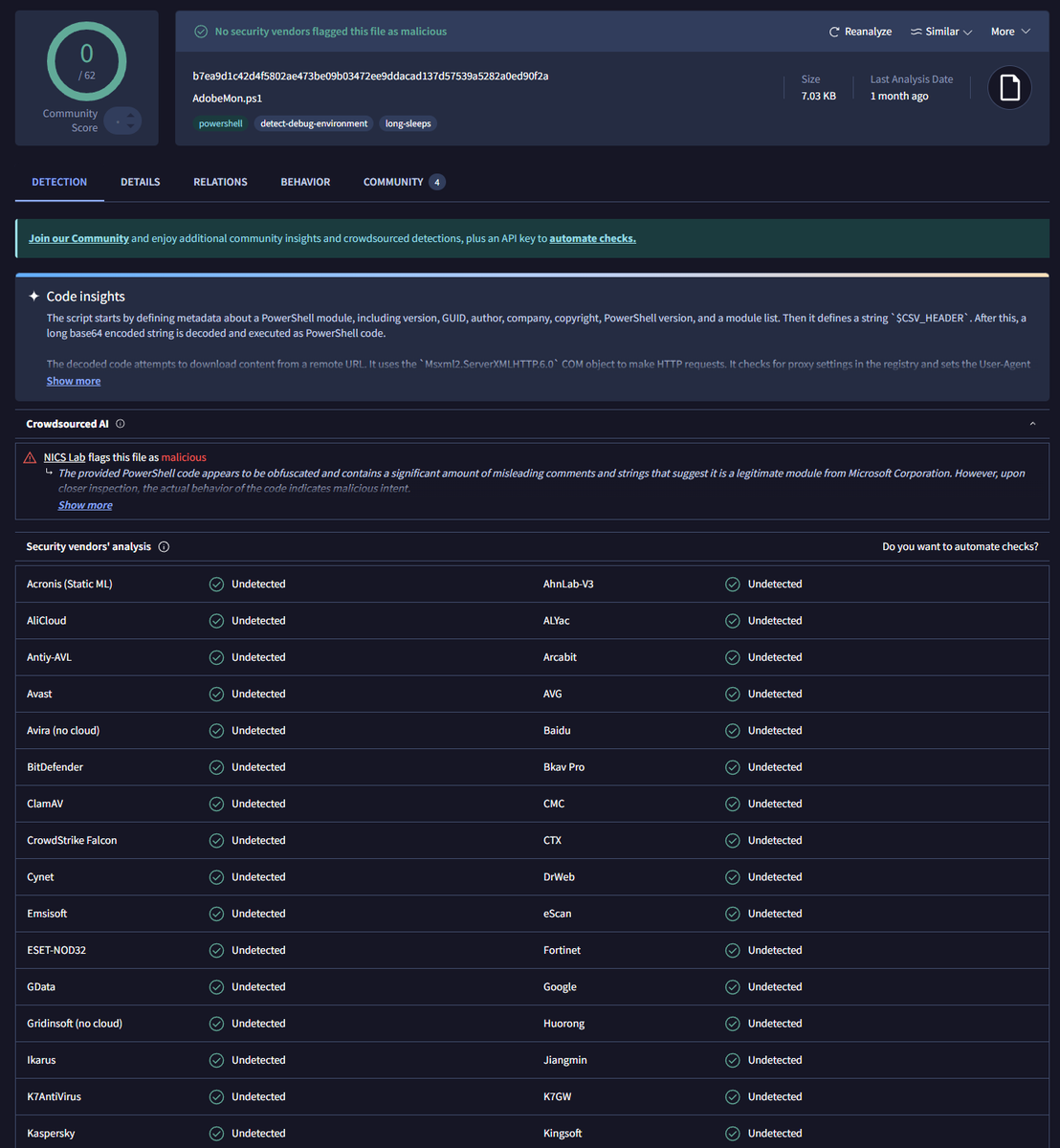Click the long-sleeps tag

[x=408, y=123]
